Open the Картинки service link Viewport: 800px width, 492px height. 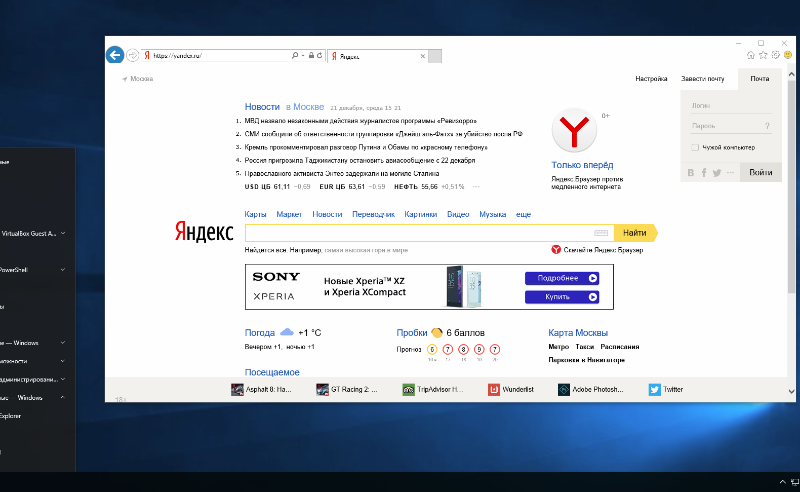[x=420, y=214]
